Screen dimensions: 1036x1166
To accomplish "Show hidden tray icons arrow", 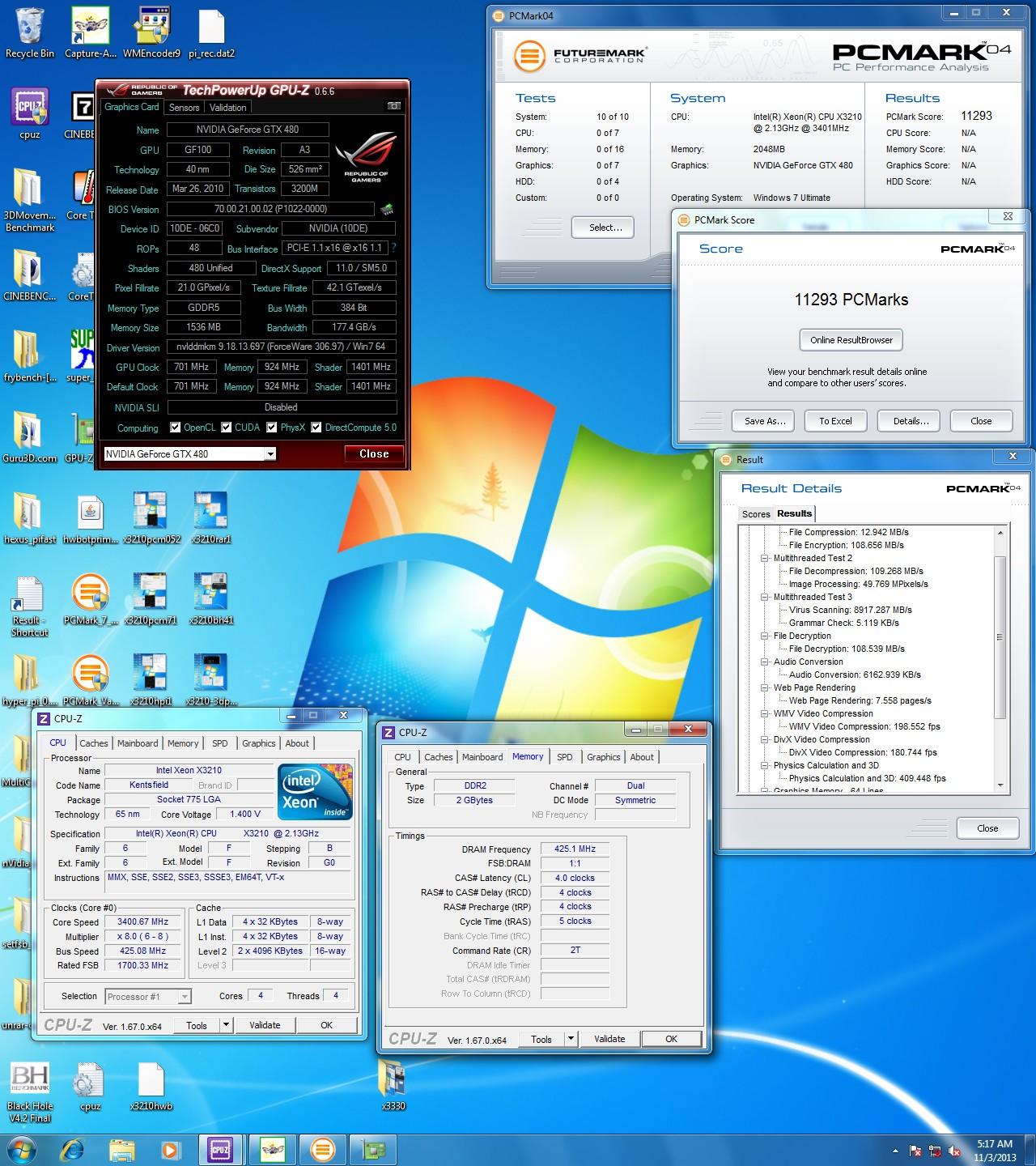I will point(895,1151).
